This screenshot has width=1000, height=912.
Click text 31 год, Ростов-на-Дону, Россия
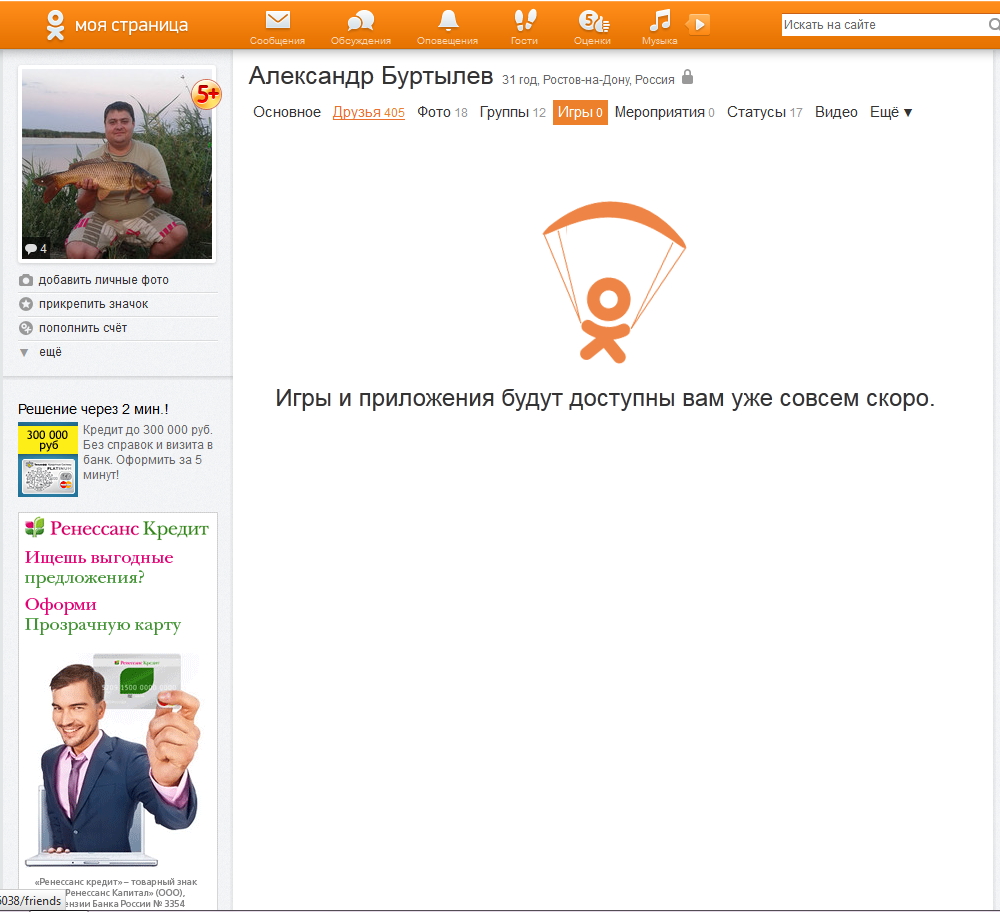[x=588, y=80]
